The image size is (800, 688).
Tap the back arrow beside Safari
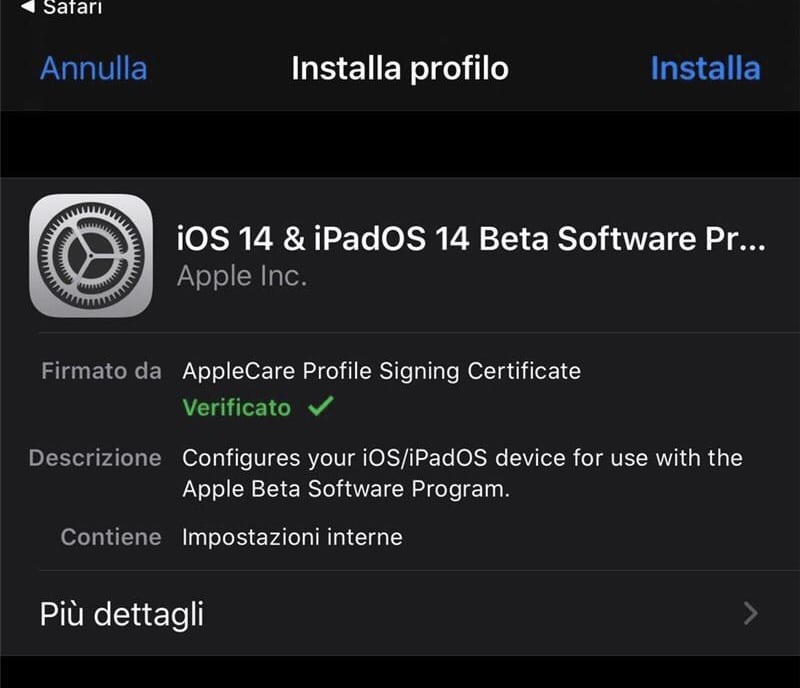(26, 8)
